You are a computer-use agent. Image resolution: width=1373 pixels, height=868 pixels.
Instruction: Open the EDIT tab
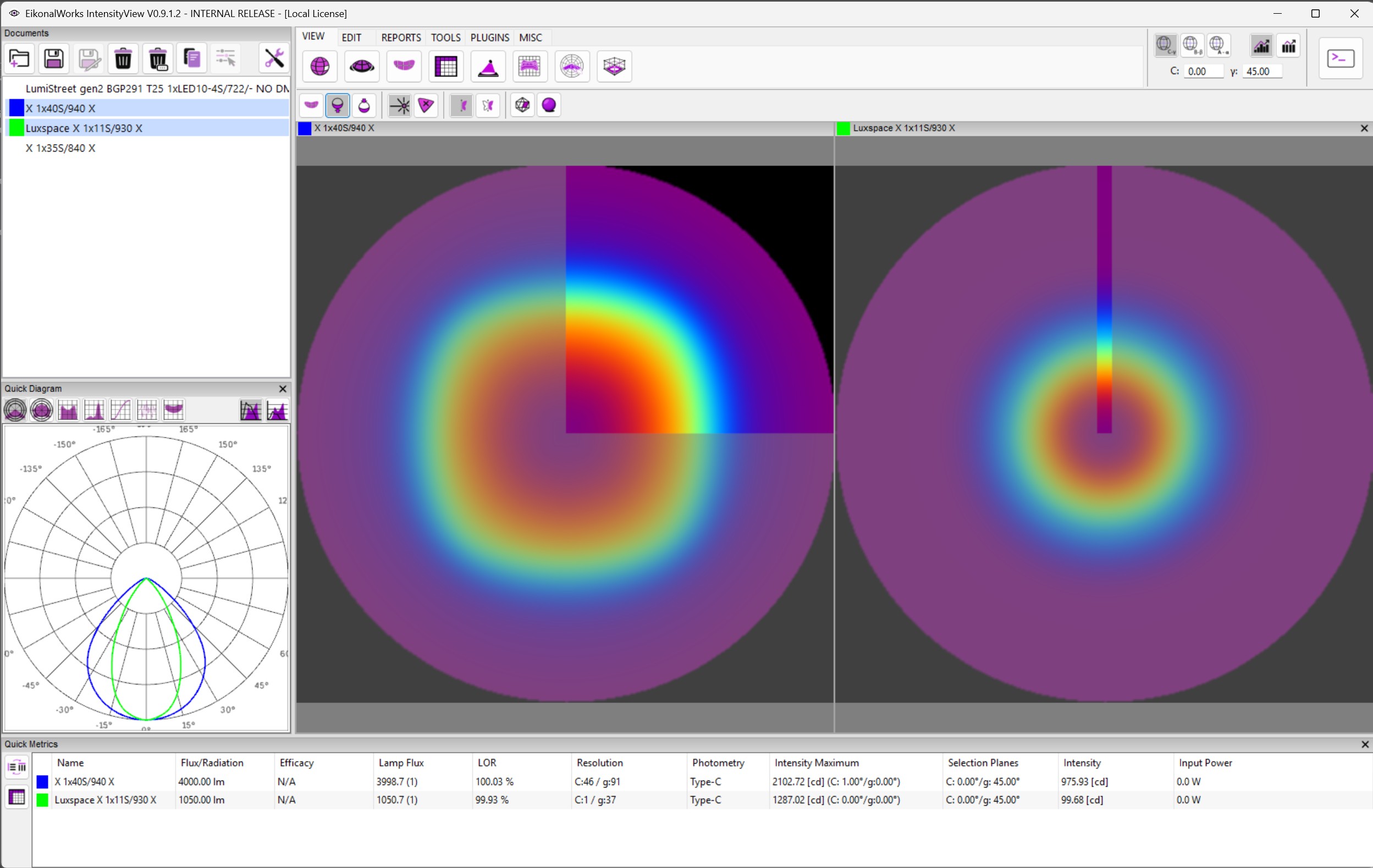(x=351, y=37)
